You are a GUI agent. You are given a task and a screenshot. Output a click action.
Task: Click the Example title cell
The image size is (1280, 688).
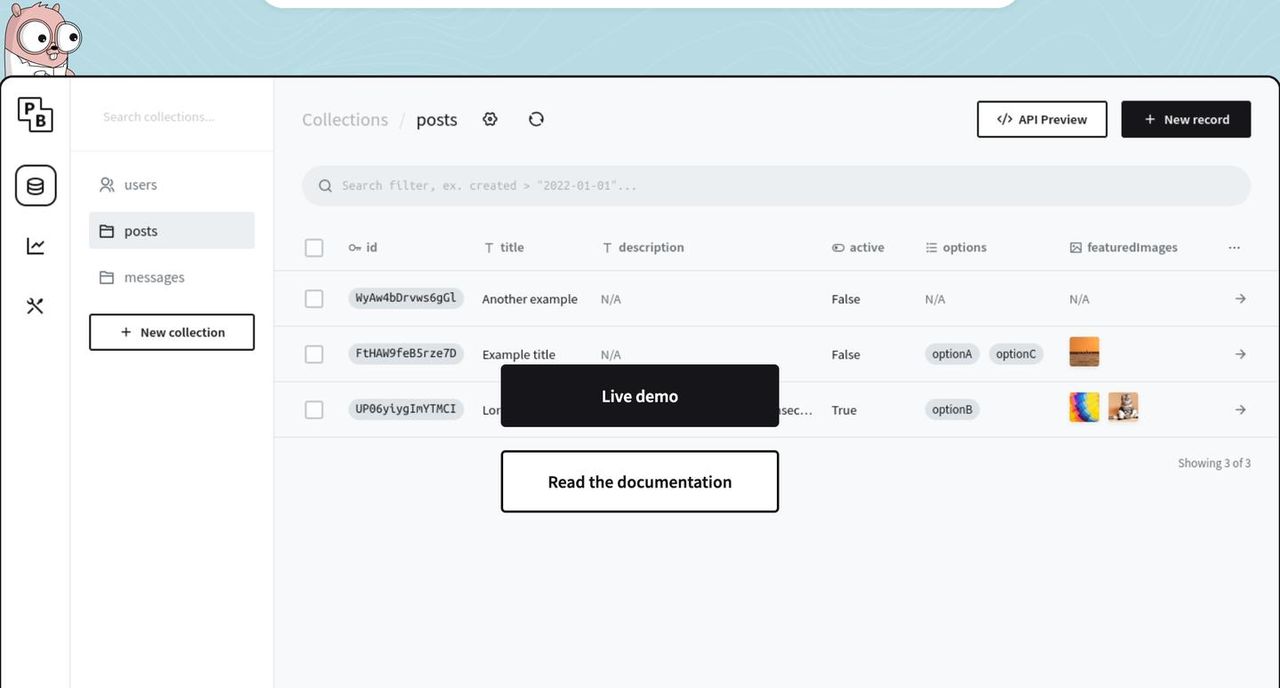(519, 354)
